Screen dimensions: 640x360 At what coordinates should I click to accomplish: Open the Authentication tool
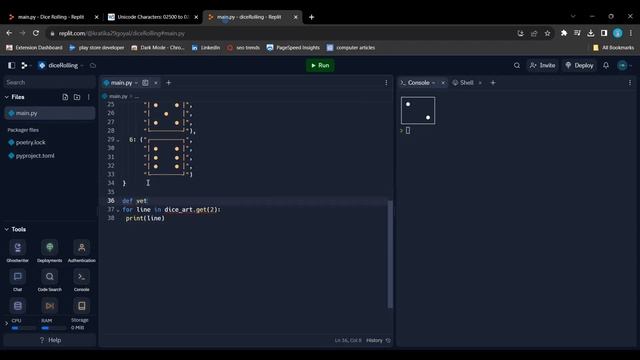[x=82, y=251]
